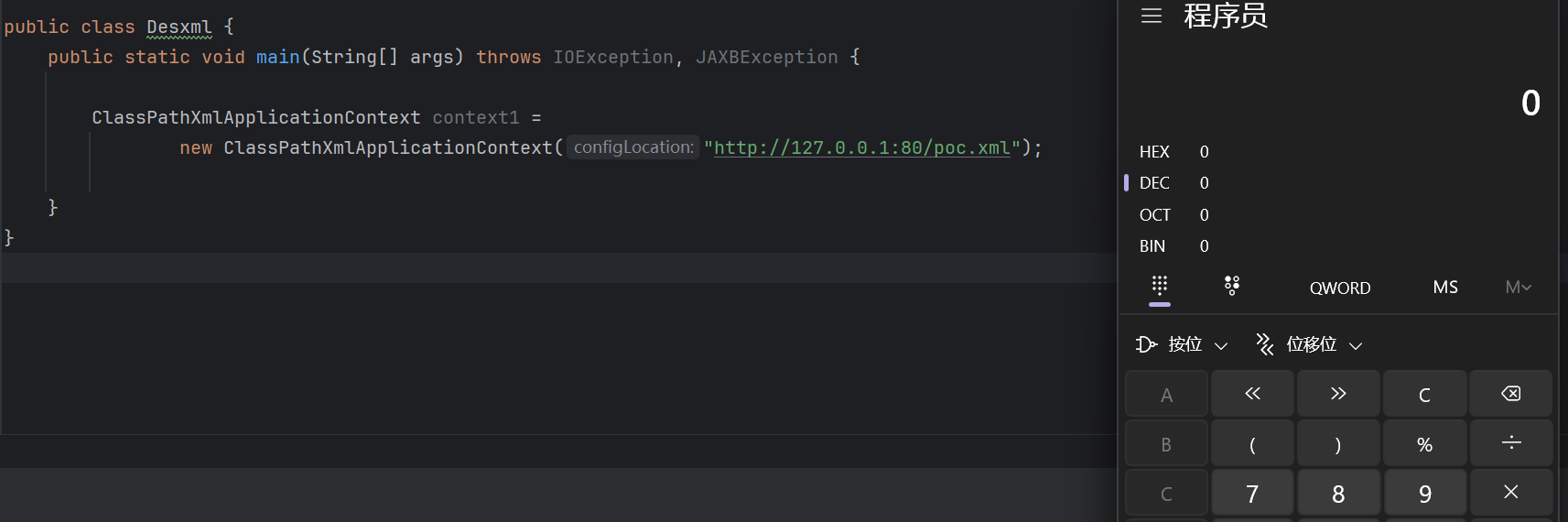
Task: Expand the 按位 bitwise dropdown
Action: click(x=1182, y=344)
